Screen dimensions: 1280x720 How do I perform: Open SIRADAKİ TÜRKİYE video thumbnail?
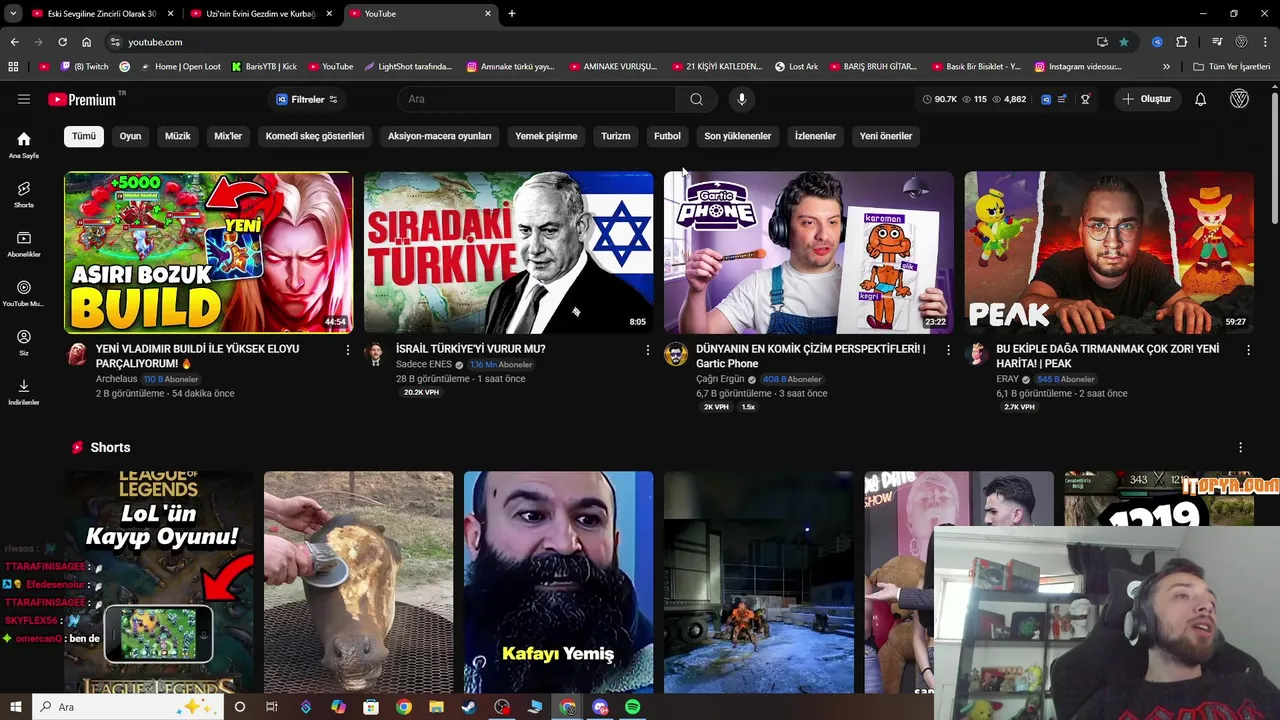point(508,252)
